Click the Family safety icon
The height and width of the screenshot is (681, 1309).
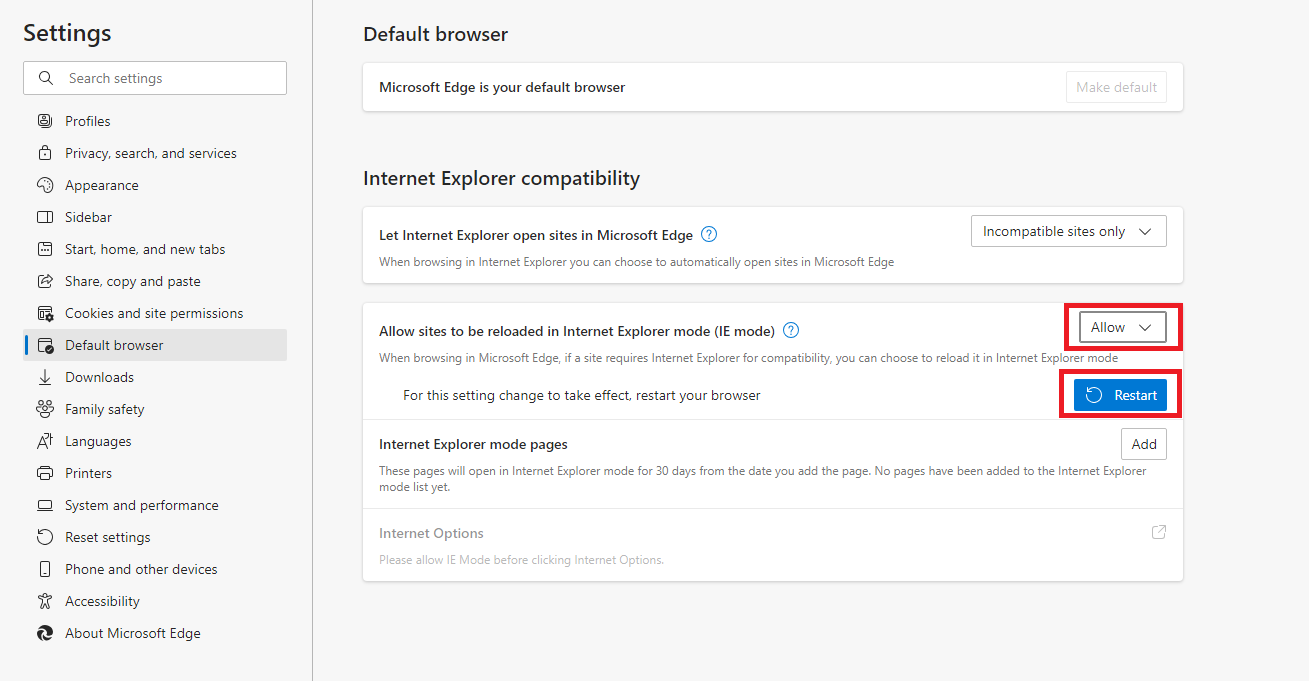coord(45,408)
